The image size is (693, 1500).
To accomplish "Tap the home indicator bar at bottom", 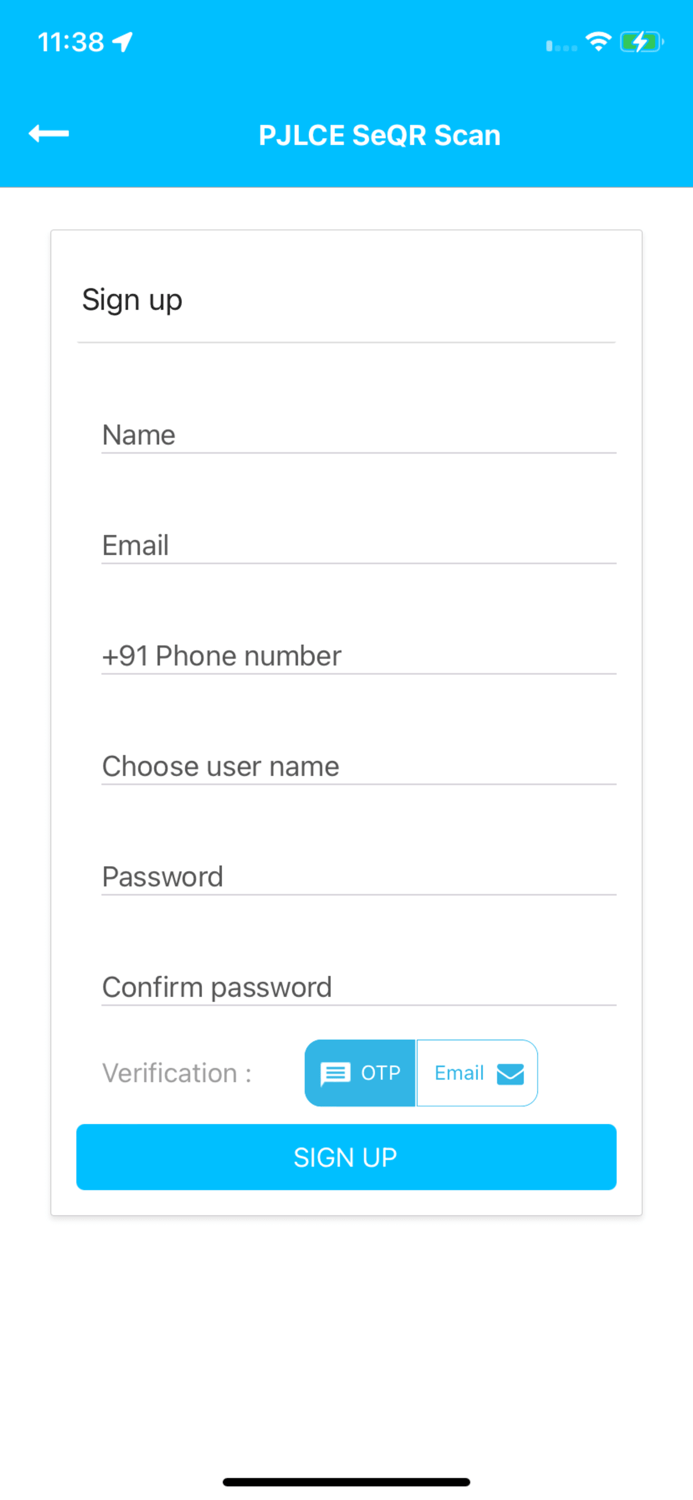I will tap(346, 1481).
